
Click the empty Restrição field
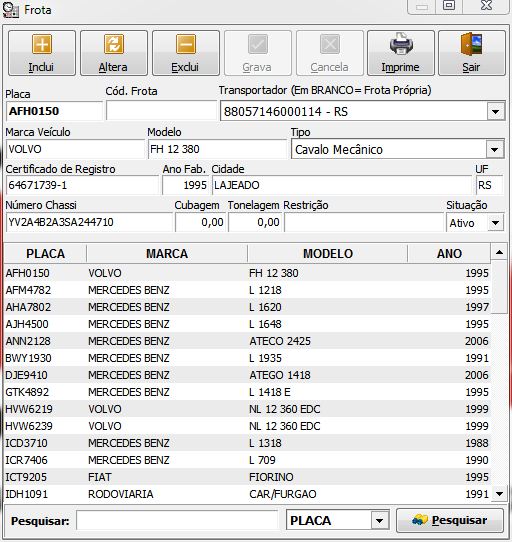(x=364, y=222)
